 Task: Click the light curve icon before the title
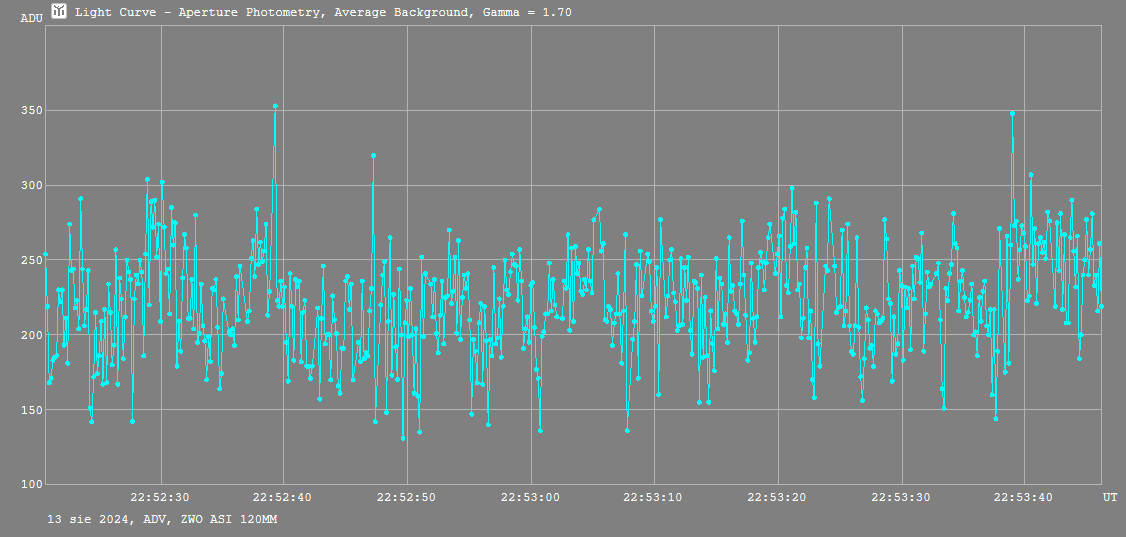59,11
